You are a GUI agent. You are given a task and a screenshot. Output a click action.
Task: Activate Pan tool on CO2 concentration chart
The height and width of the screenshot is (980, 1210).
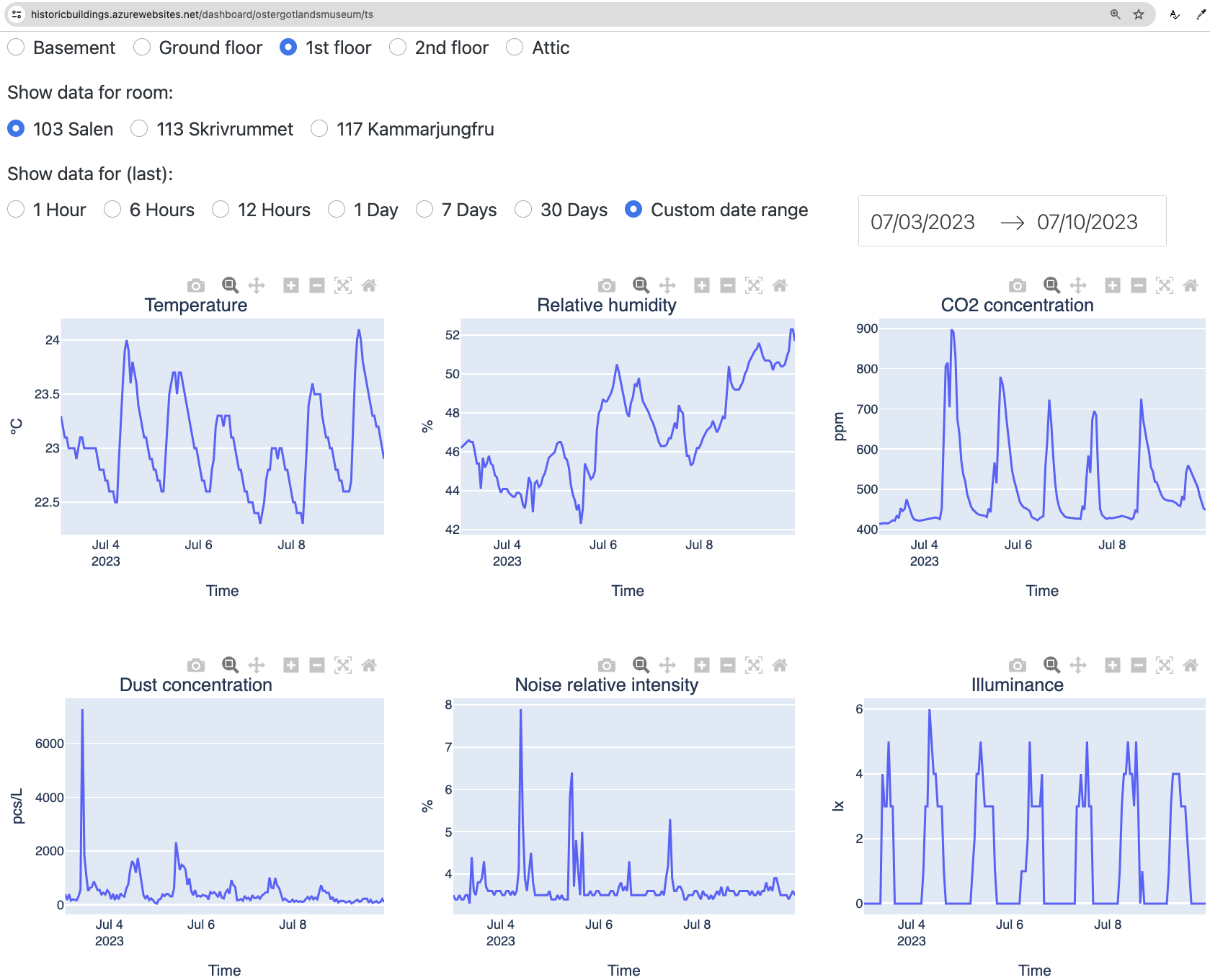tap(1078, 285)
